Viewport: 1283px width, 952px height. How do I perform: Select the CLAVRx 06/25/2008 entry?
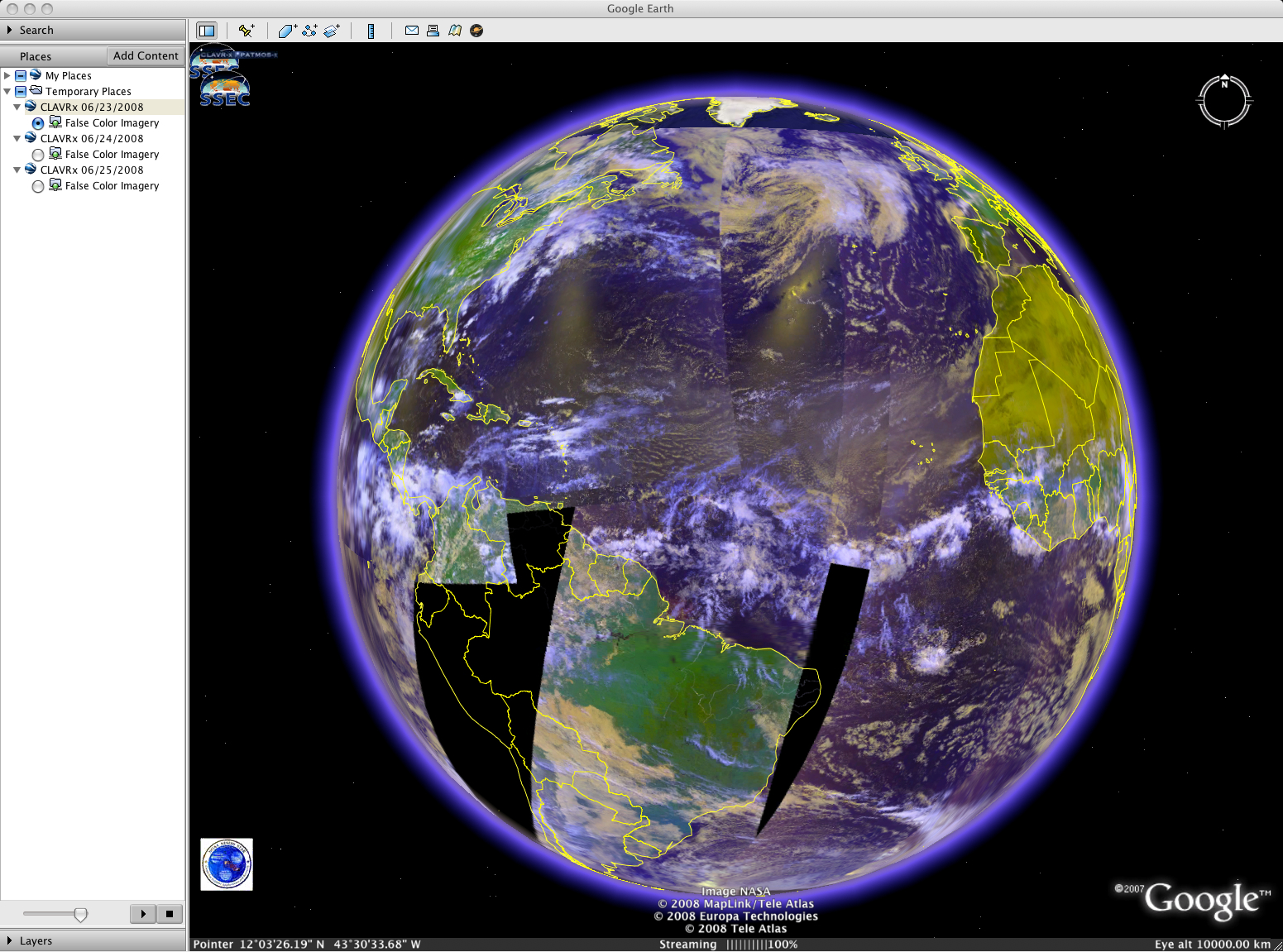point(92,170)
